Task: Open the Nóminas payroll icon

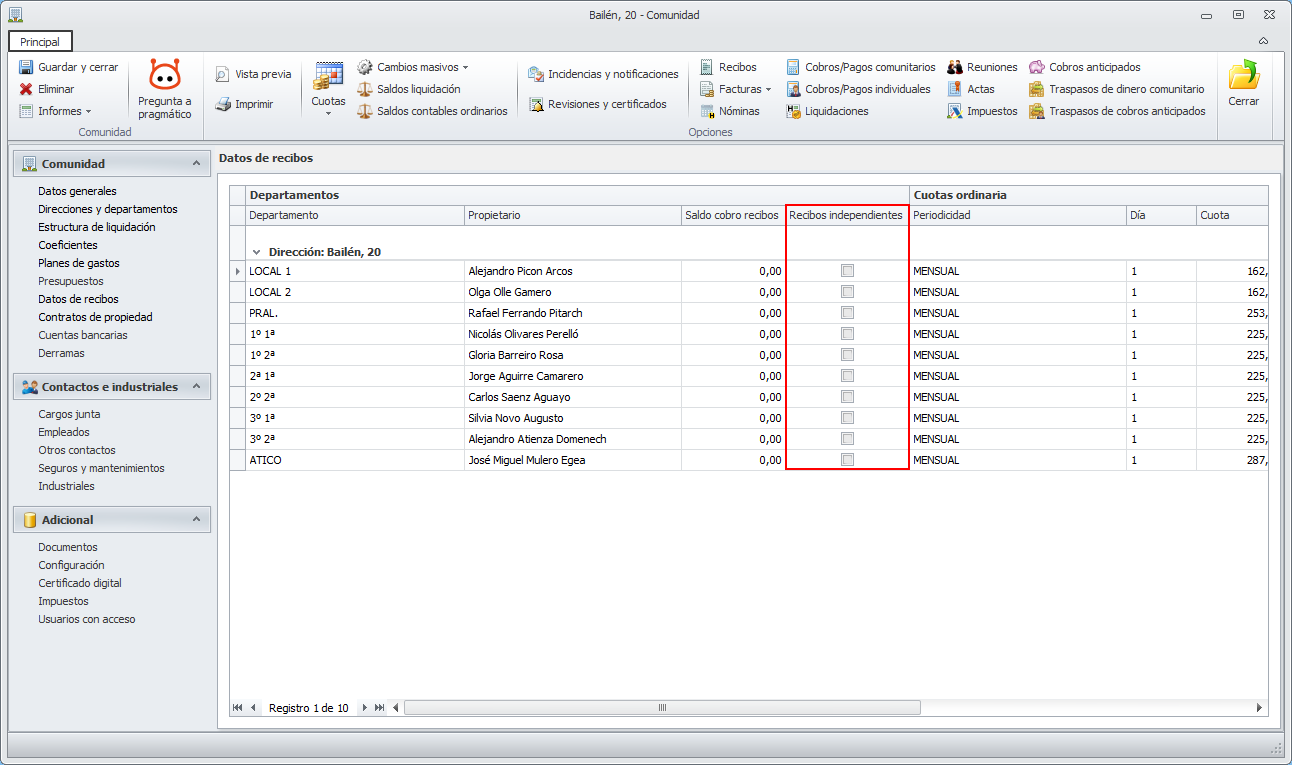Action: point(707,111)
